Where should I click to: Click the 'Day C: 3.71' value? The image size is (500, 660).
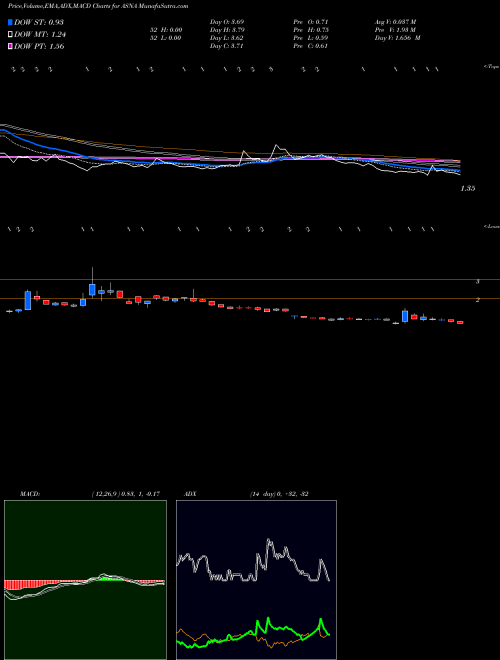(226, 46)
